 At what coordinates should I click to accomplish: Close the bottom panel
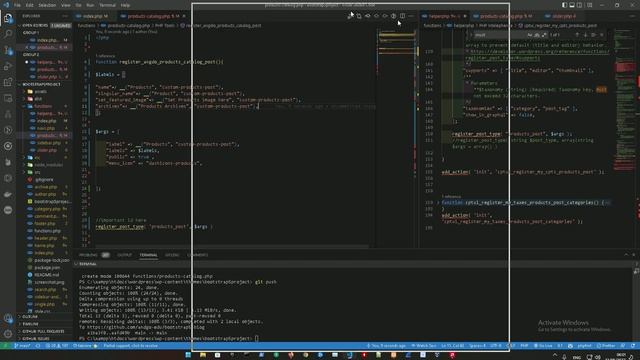634,255
